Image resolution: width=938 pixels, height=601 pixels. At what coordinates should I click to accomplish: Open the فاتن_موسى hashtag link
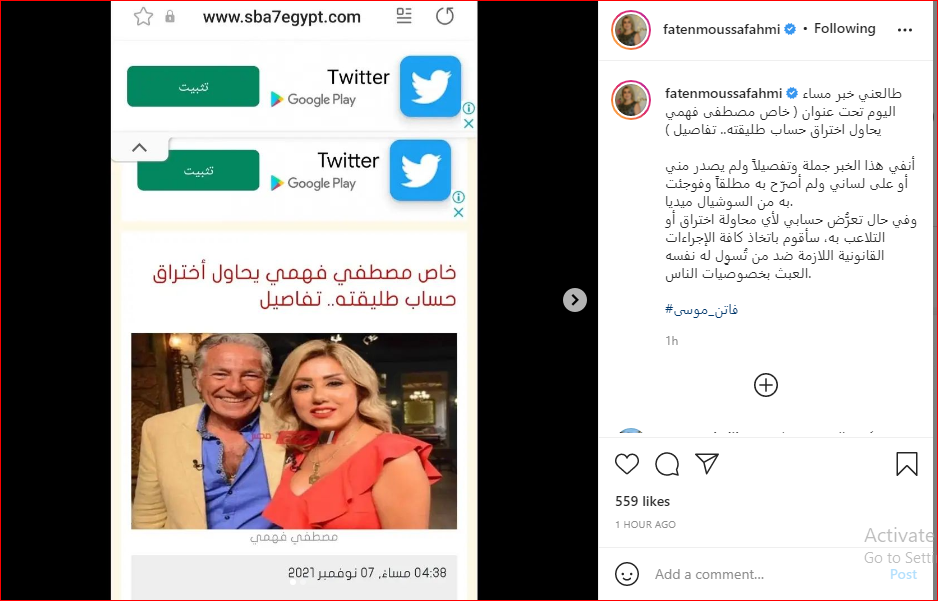pyautogui.click(x=702, y=309)
